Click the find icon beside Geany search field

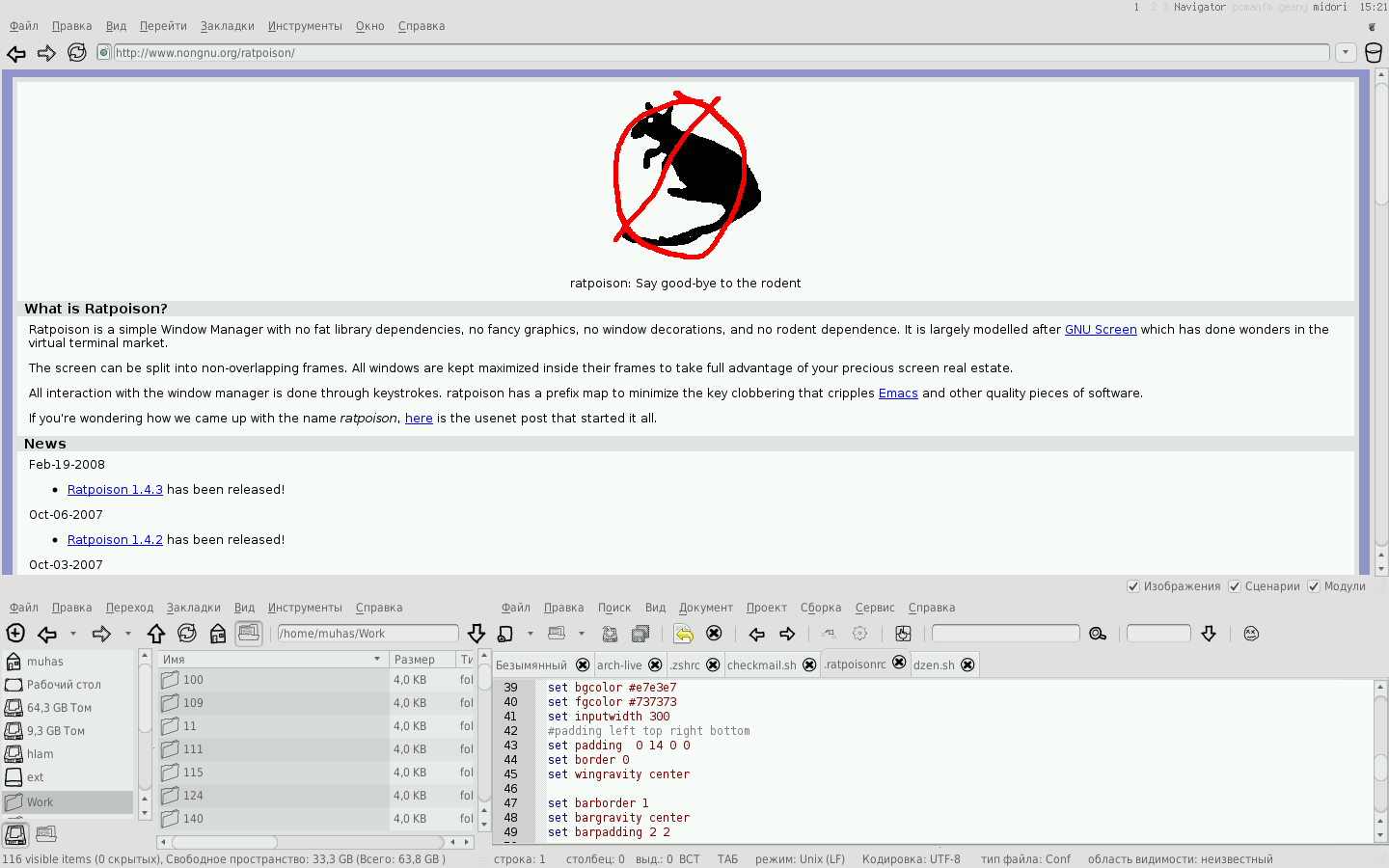(1098, 634)
